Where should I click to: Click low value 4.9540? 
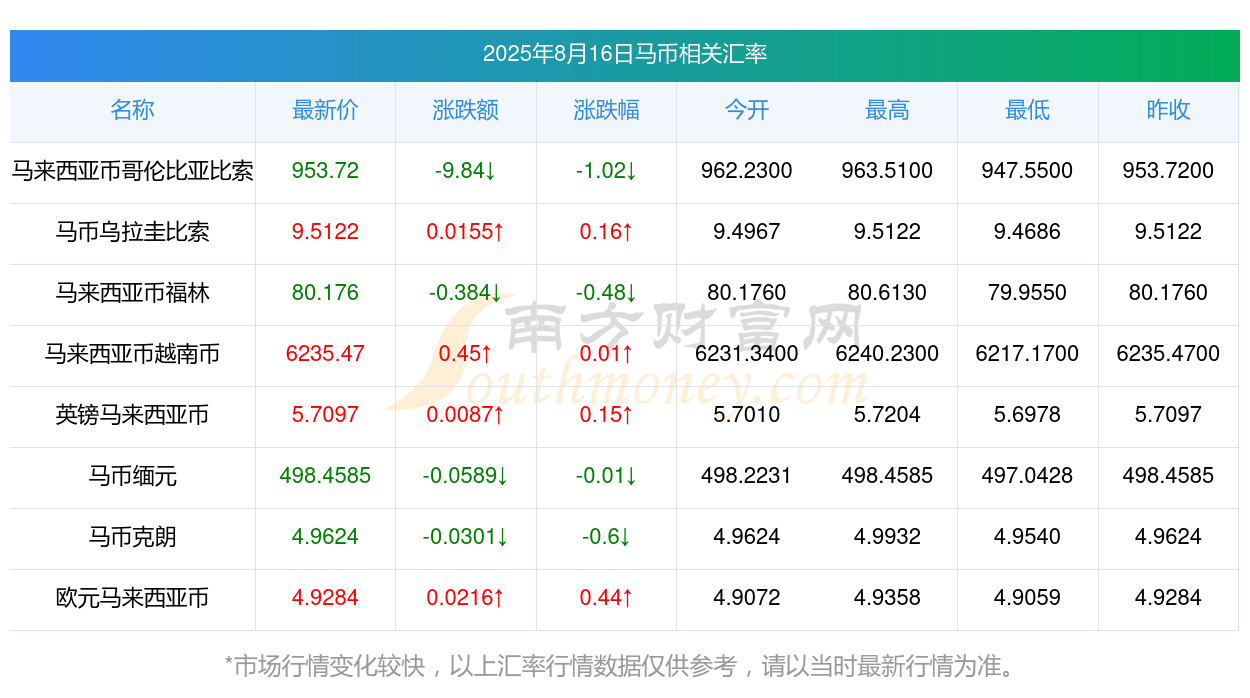click(x=1028, y=537)
